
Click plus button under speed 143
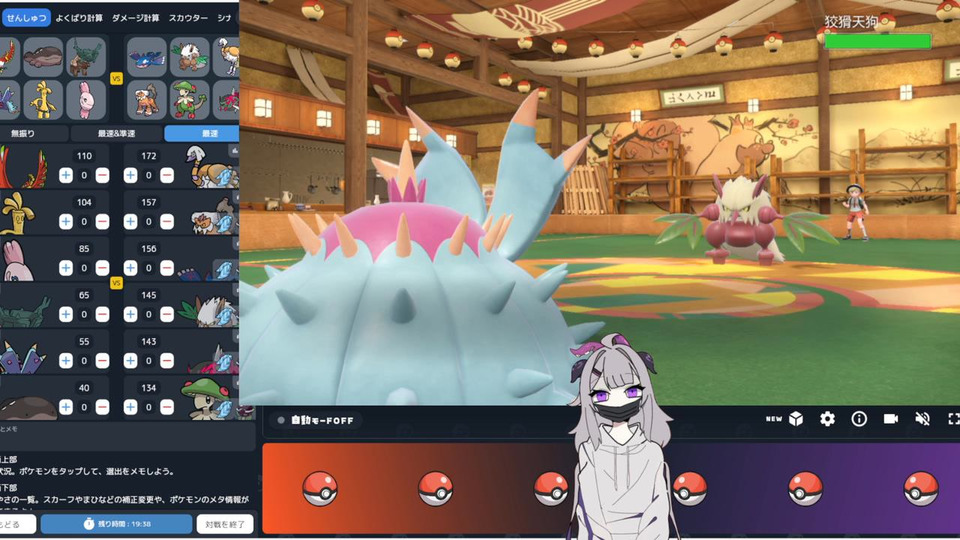coord(130,361)
